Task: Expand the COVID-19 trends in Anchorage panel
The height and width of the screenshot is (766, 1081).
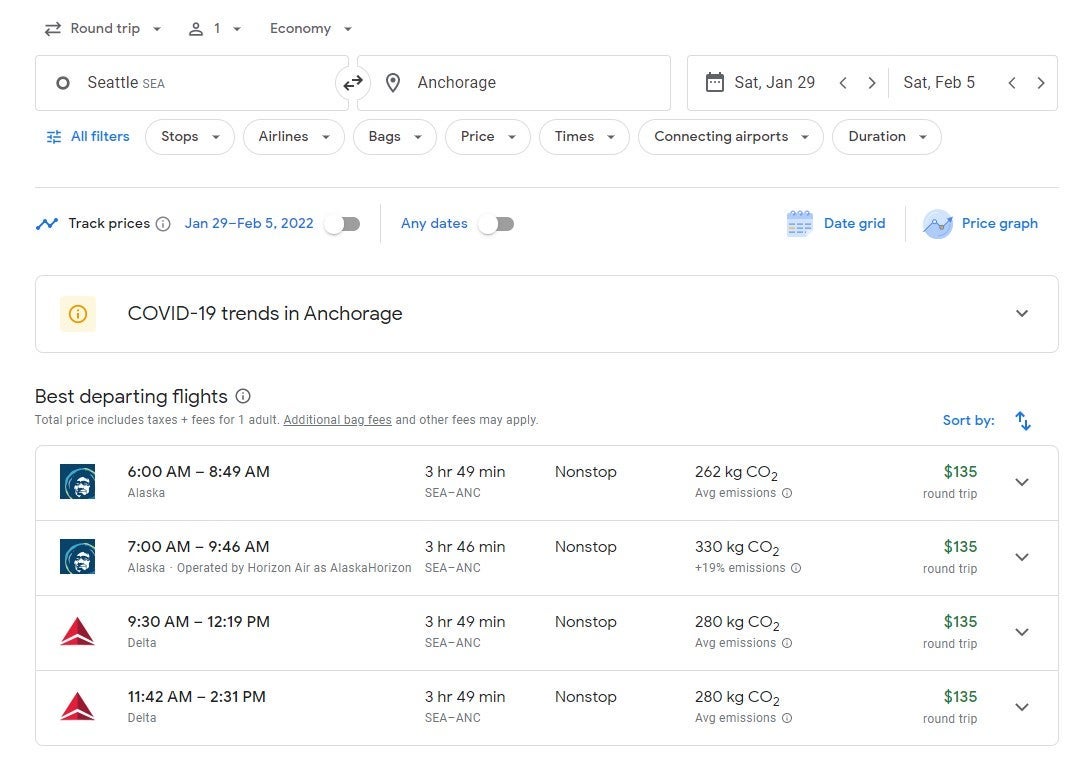Action: tap(1021, 314)
